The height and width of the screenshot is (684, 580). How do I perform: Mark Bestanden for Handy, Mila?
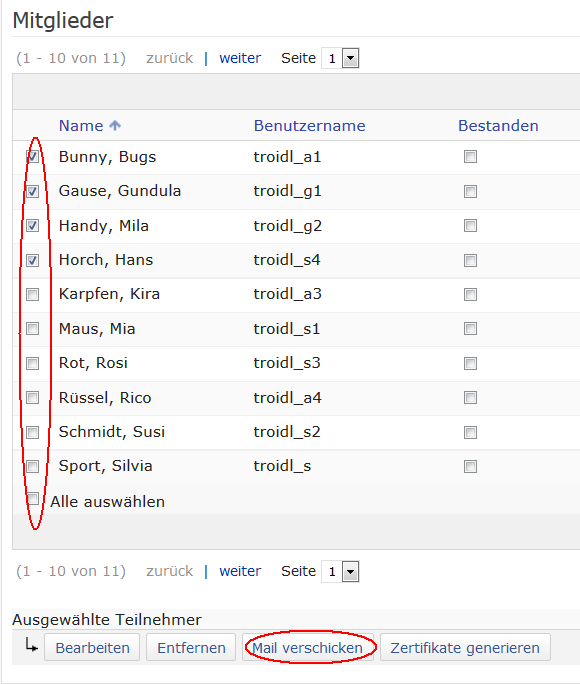click(x=470, y=226)
